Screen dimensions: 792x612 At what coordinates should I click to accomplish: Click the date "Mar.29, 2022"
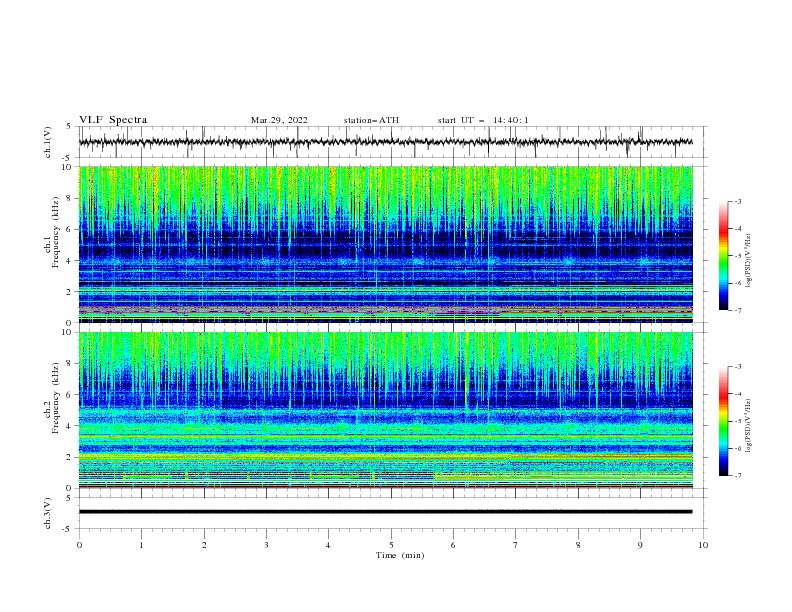(x=279, y=120)
